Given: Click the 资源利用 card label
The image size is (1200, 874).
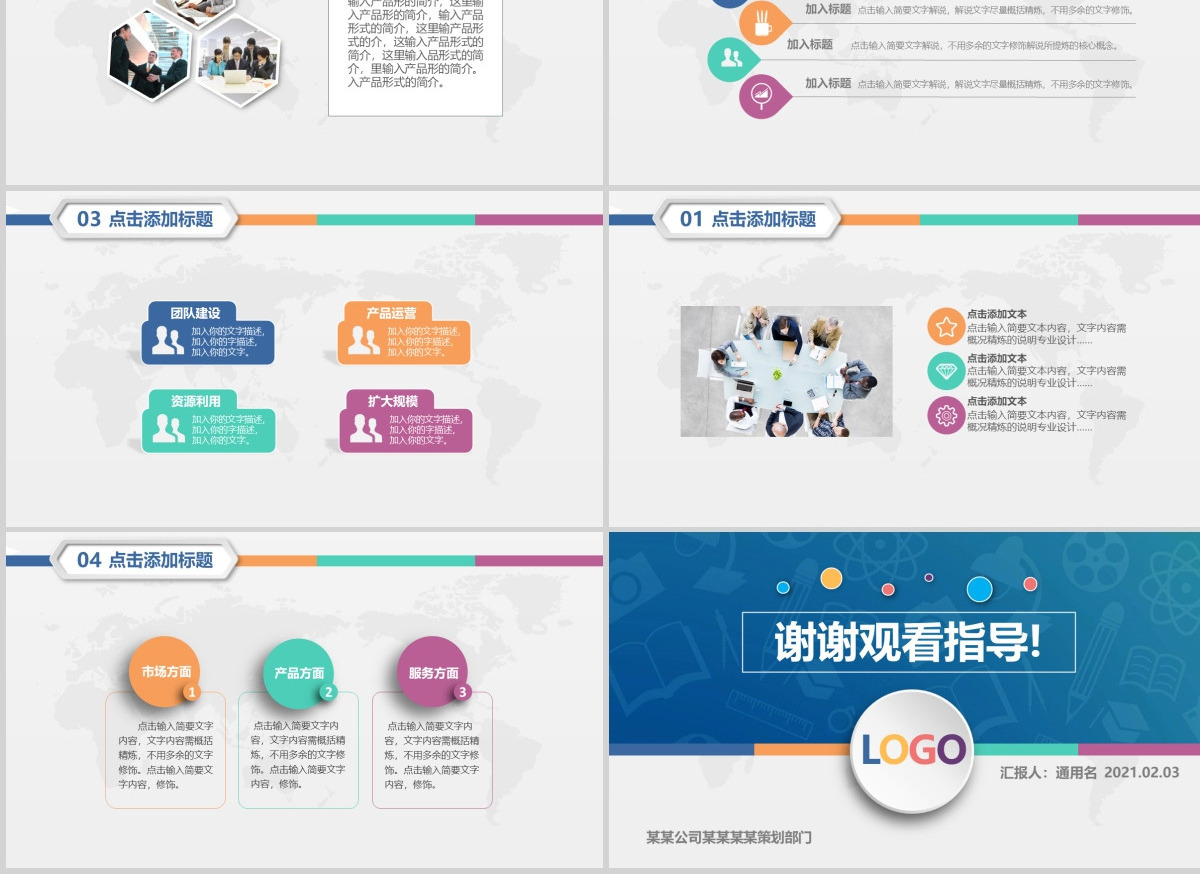Looking at the screenshot, I should [195, 401].
